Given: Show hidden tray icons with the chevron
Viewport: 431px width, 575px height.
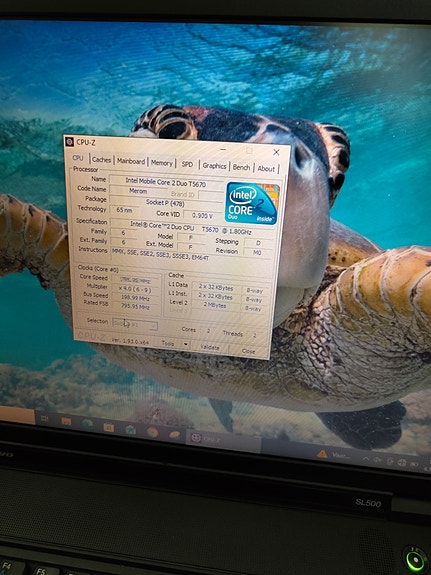Looking at the screenshot, I should click(x=366, y=458).
